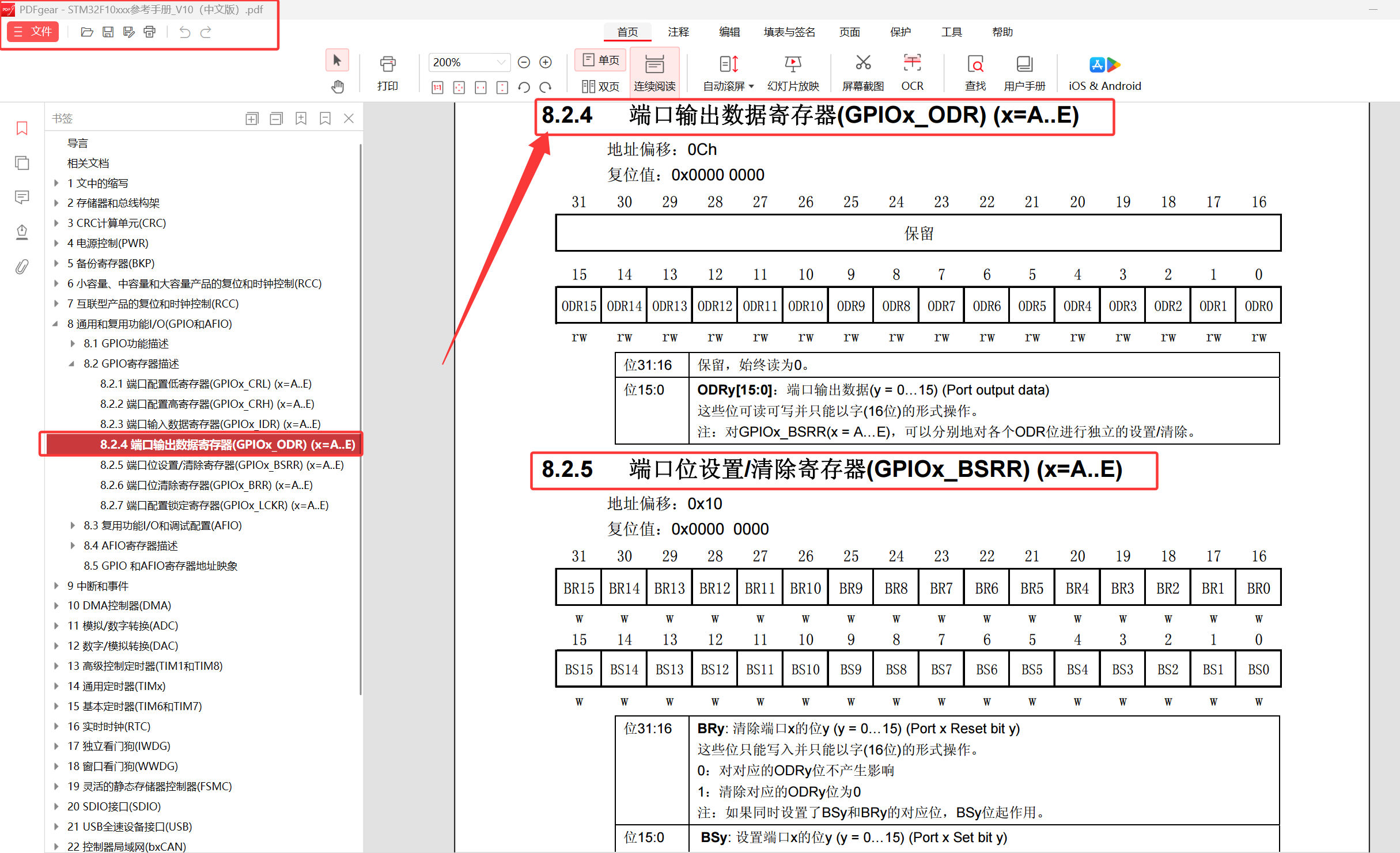The height and width of the screenshot is (853, 1400).
Task: Click the zoom out minus icon
Action: [x=524, y=62]
